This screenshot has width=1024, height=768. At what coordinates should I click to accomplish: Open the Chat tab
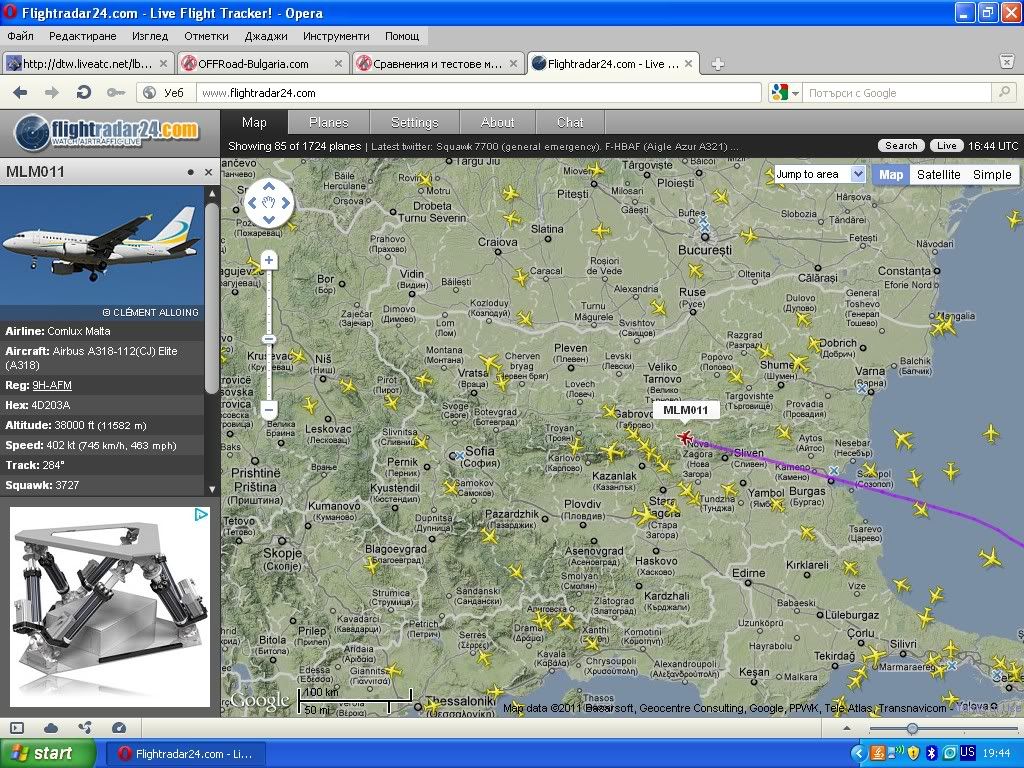pyautogui.click(x=570, y=122)
